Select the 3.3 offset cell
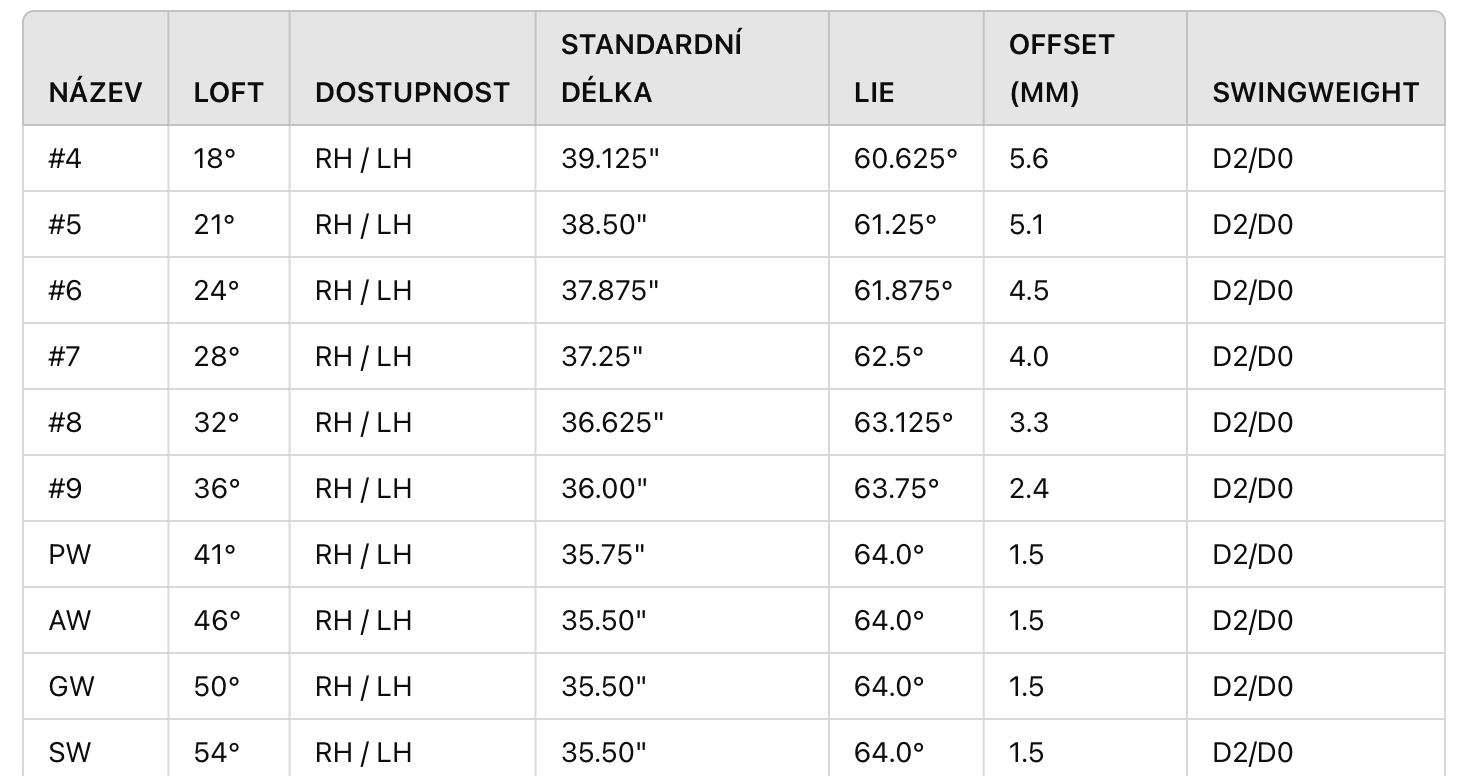This screenshot has width=1478, height=776. point(1028,422)
